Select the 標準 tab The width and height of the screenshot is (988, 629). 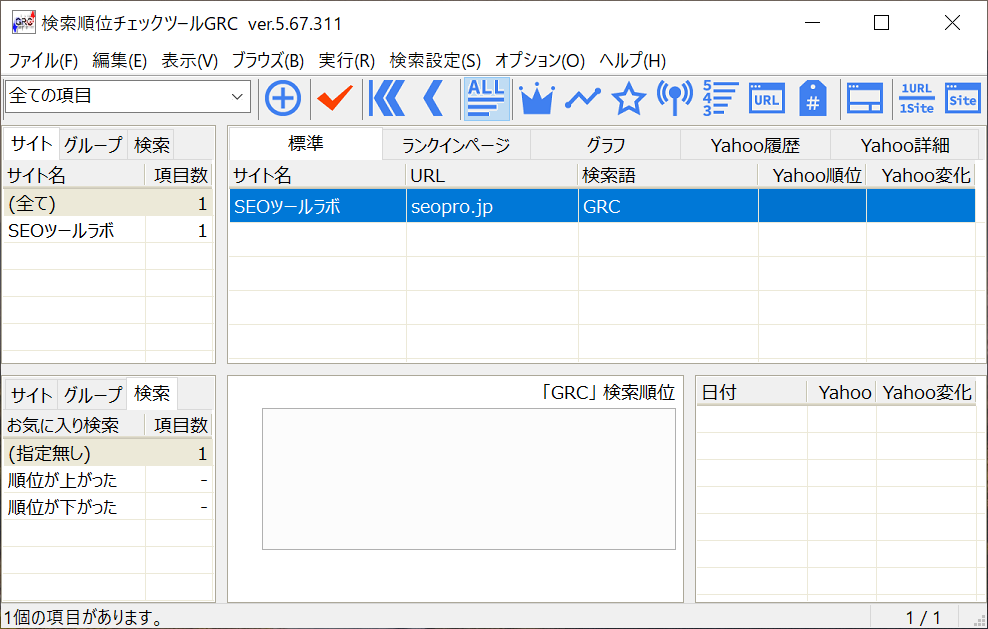point(306,144)
